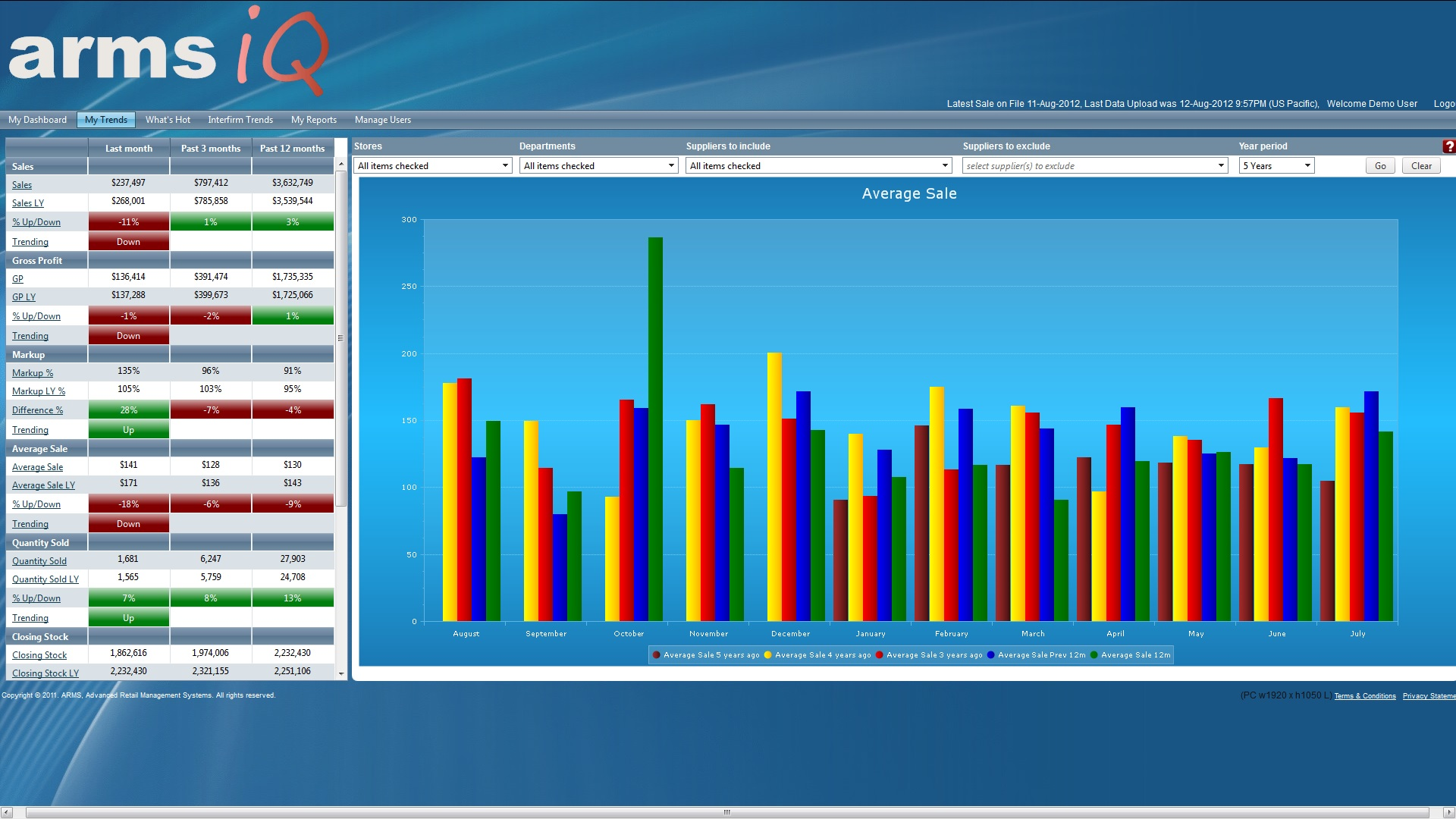Open the Quantity Sold link in the table
1456x819 pixels.
(39, 561)
